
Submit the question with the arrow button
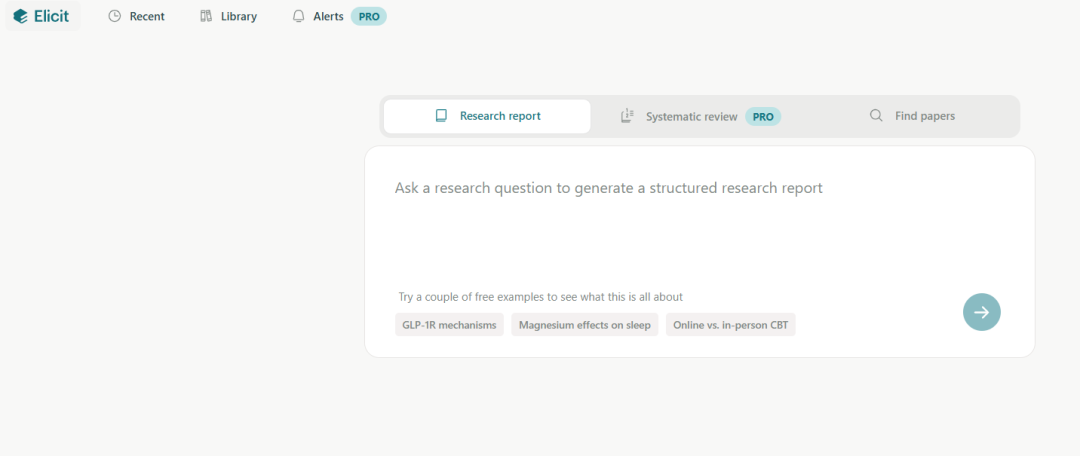click(981, 312)
